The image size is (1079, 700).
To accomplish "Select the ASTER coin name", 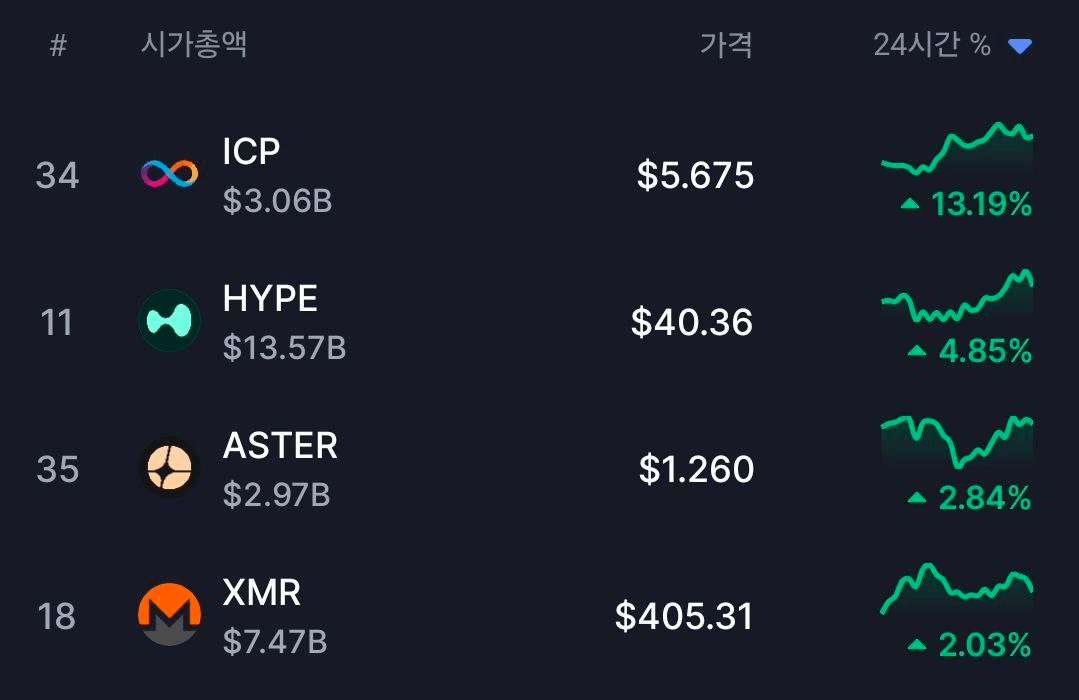I will coord(280,445).
